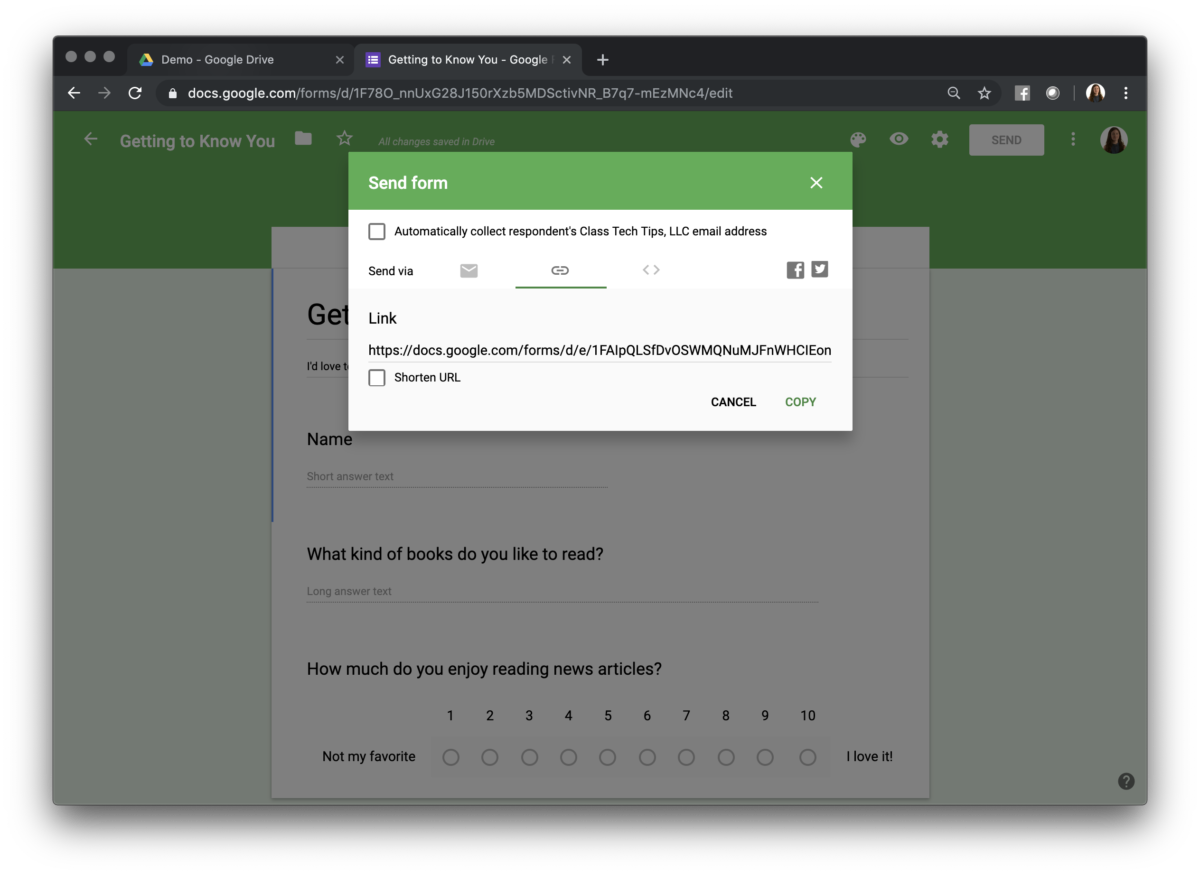Click the browser back button

click(x=74, y=93)
